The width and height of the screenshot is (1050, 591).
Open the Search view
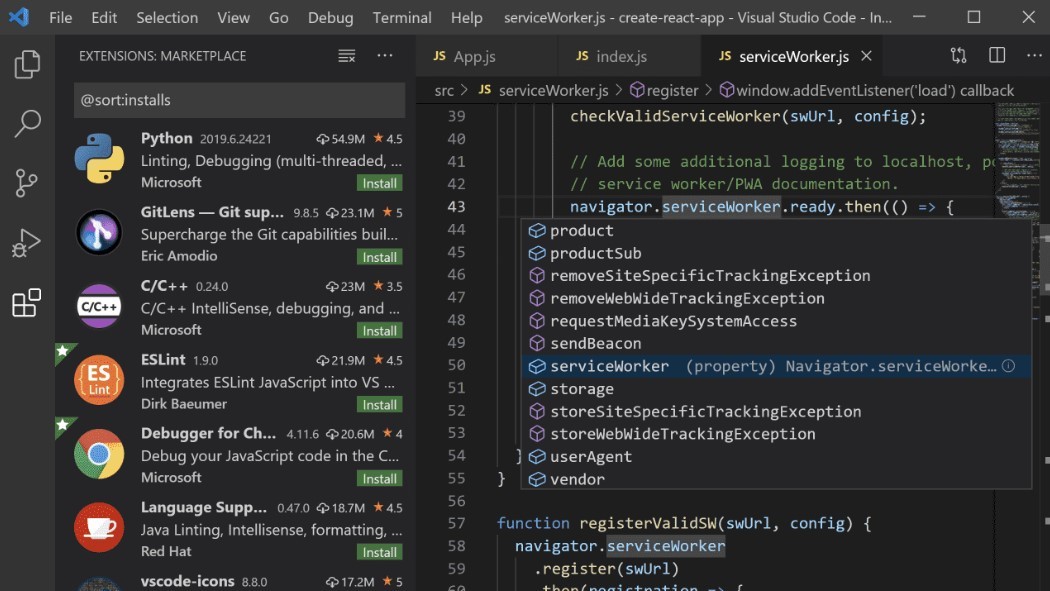[x=26, y=123]
